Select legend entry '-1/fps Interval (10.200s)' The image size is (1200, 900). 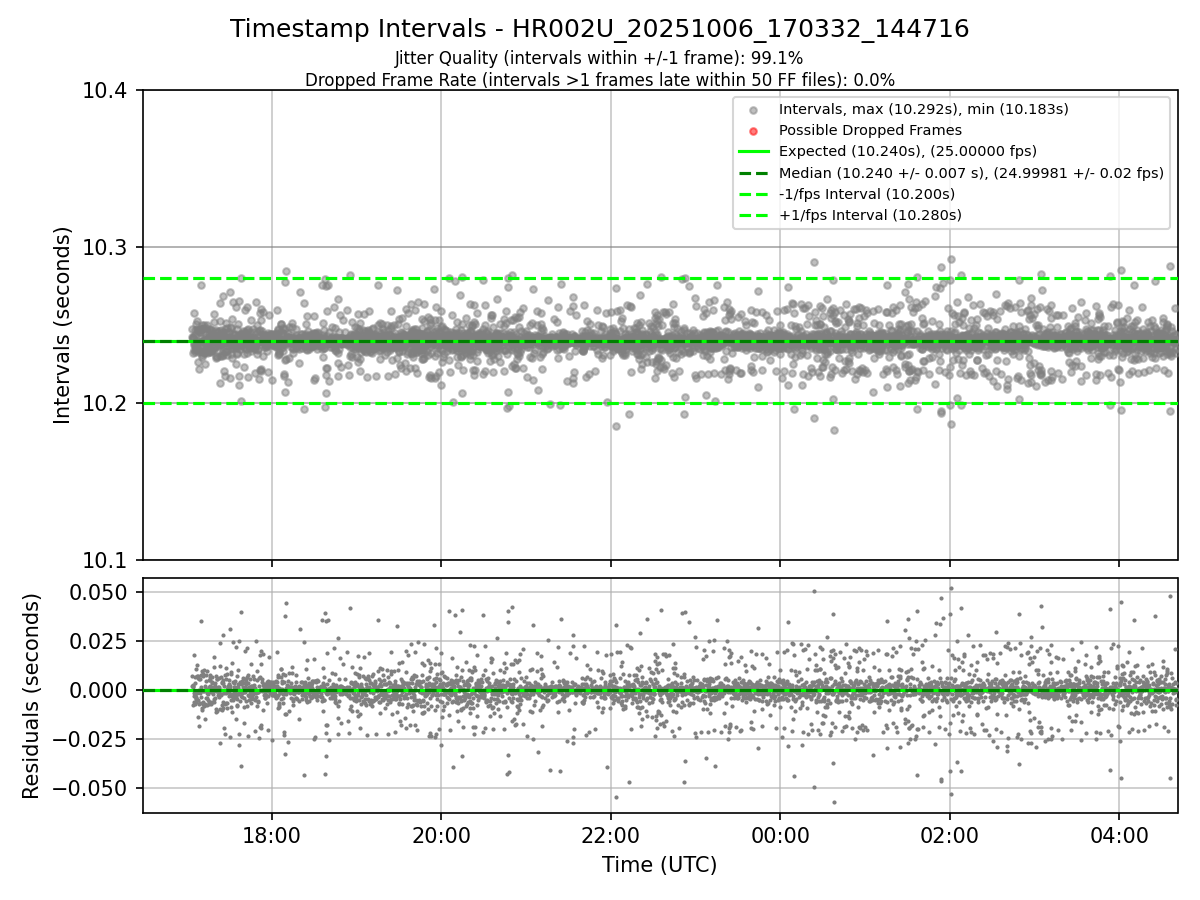click(867, 193)
